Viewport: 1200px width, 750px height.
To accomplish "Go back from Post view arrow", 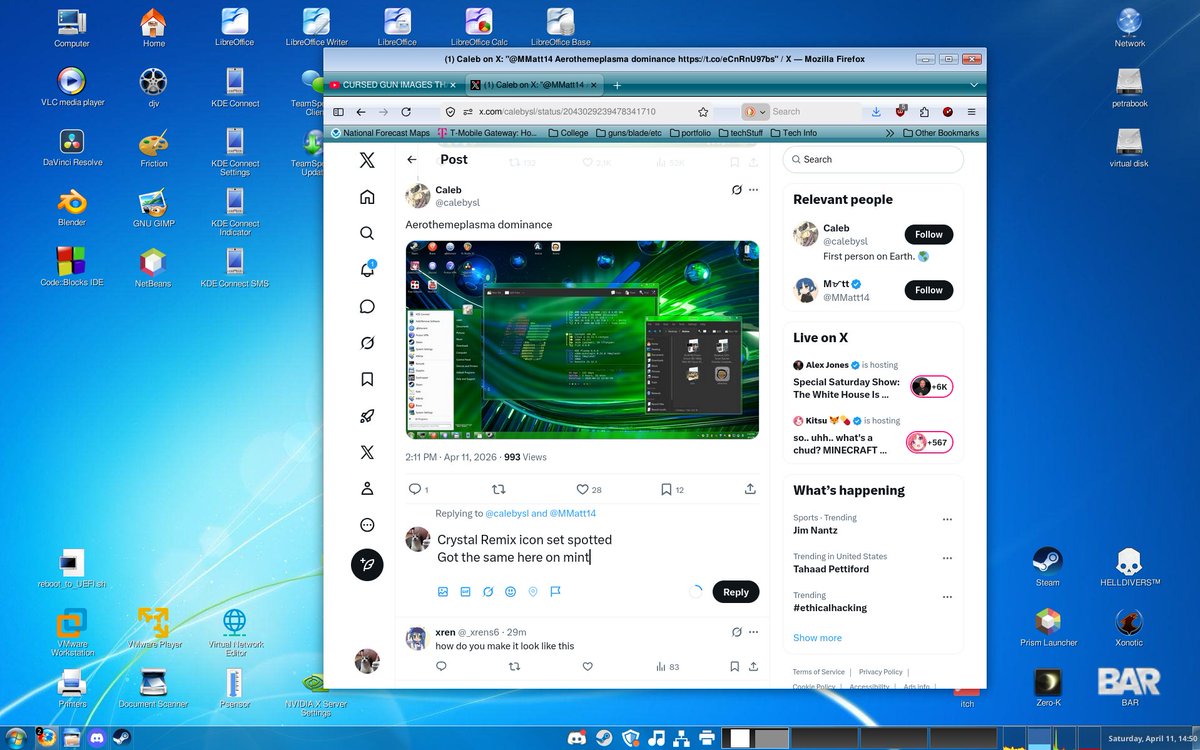I will tap(411, 160).
